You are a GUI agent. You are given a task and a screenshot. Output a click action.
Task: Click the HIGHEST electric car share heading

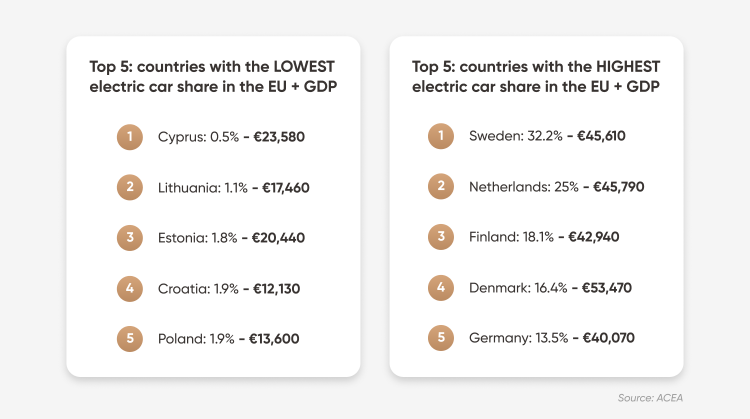pos(536,77)
